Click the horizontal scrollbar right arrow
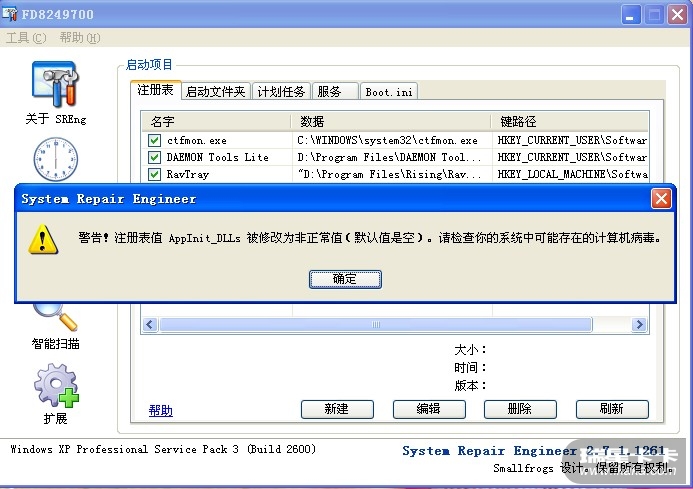The width and height of the screenshot is (693, 489). click(639, 325)
